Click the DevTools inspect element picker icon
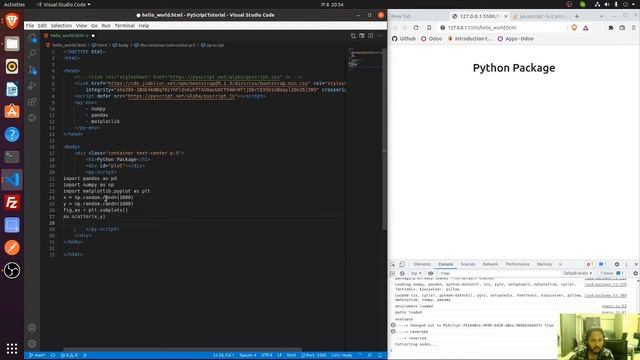Image resolution: width=640 pixels, height=360 pixels. coord(393,264)
